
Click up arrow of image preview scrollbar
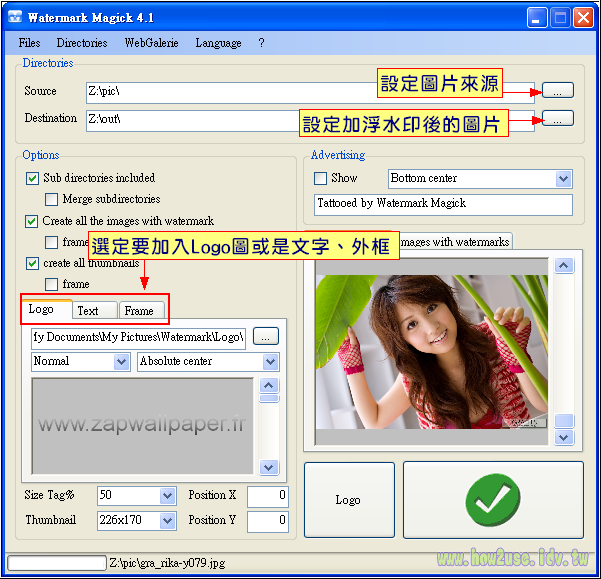tap(564, 265)
